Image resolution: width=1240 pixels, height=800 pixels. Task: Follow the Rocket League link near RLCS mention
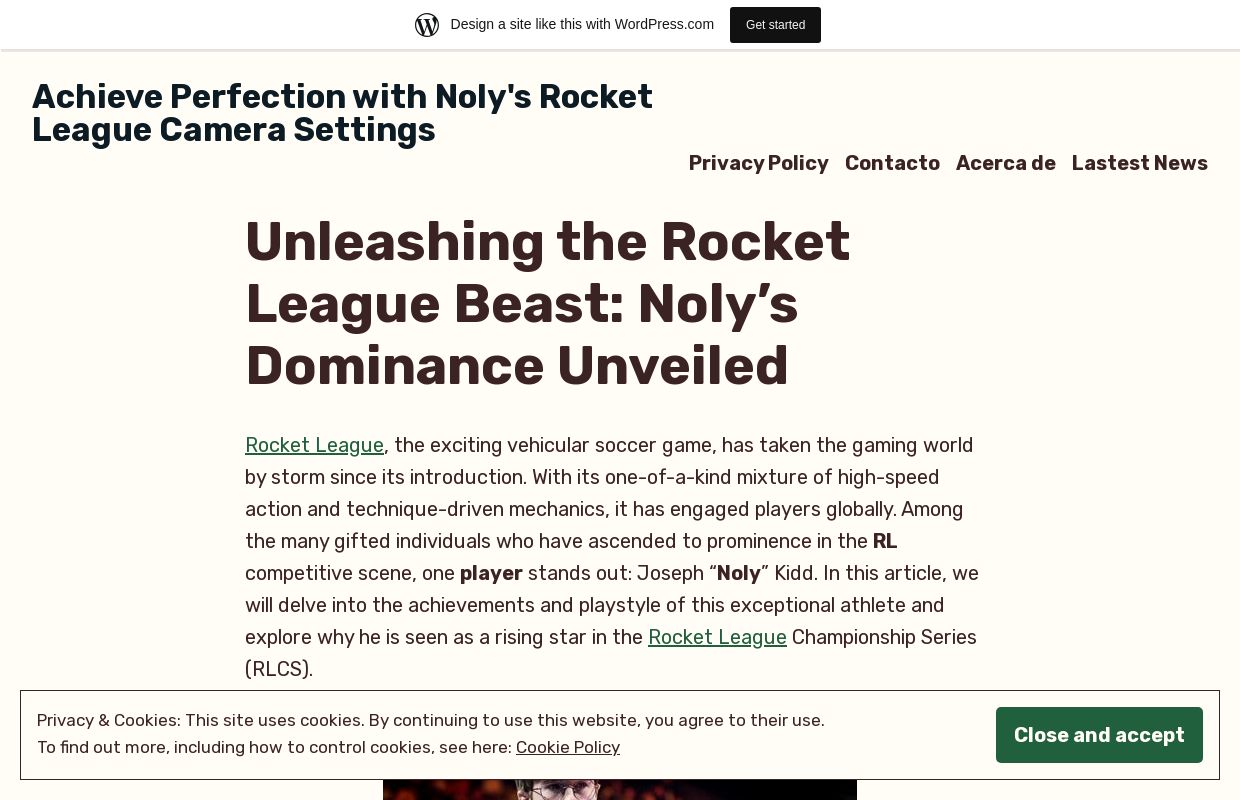pyautogui.click(x=717, y=637)
